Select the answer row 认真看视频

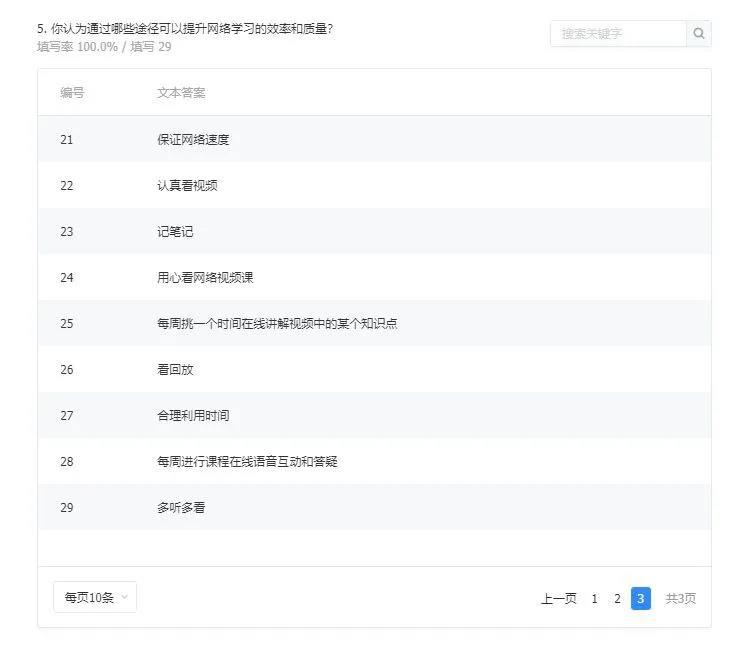(x=187, y=186)
